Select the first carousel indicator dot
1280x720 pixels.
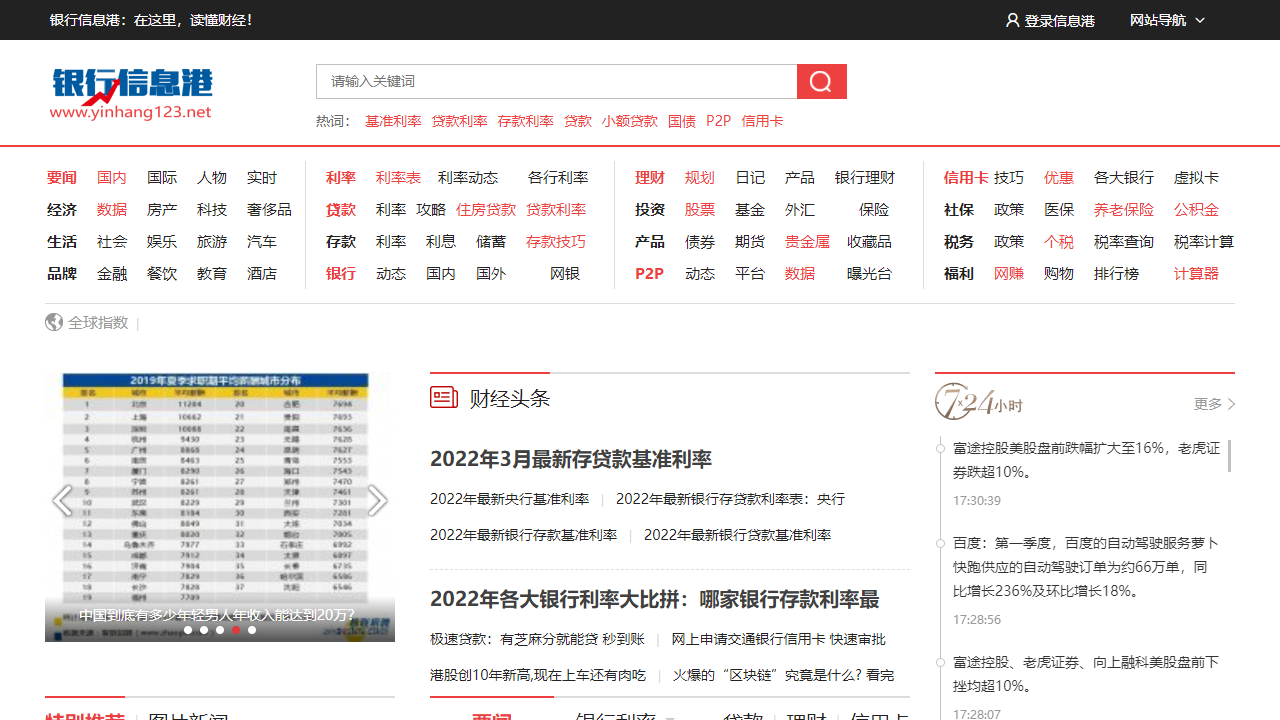(x=188, y=630)
